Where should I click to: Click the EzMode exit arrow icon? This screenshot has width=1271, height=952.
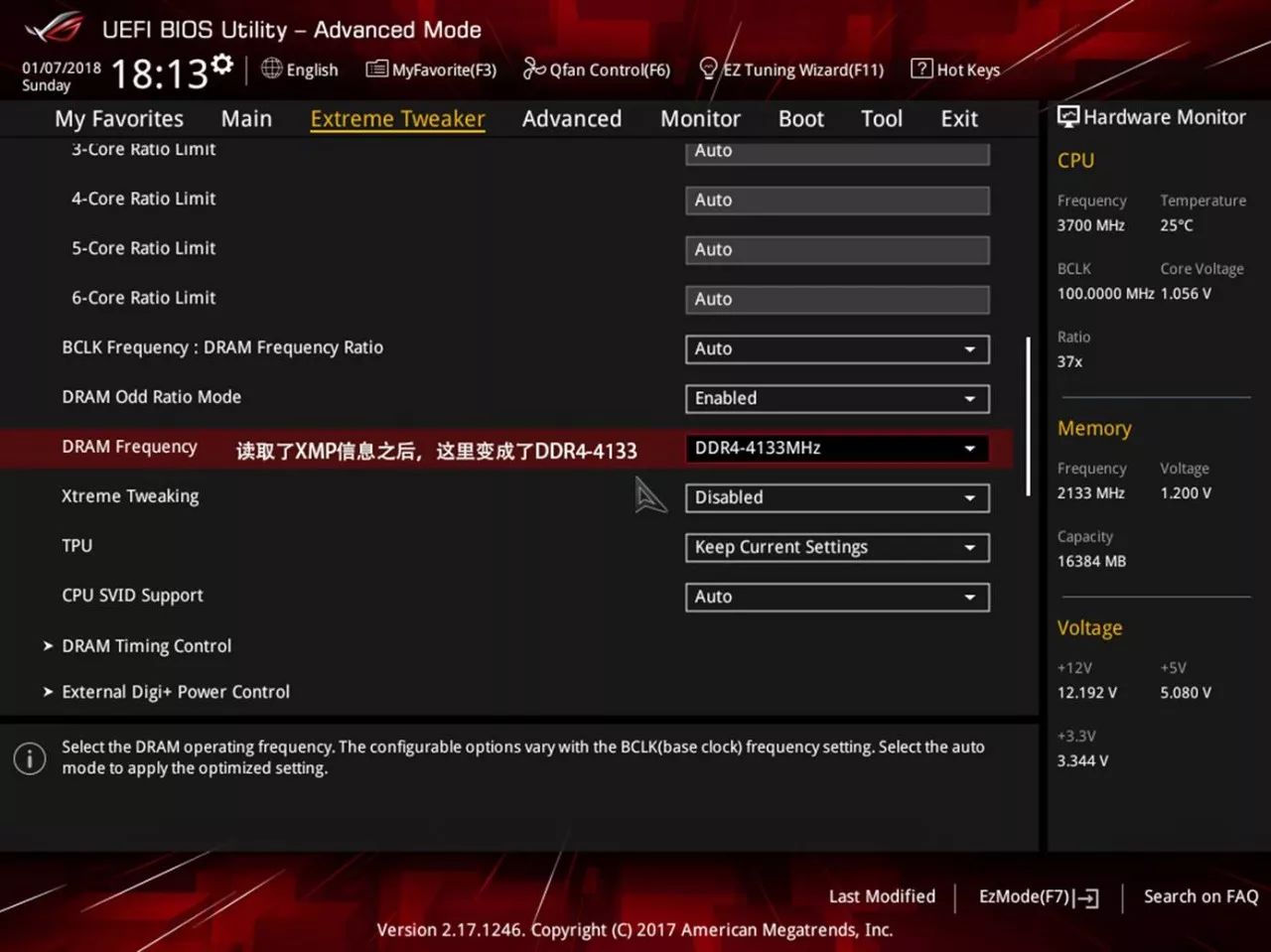click(1087, 898)
